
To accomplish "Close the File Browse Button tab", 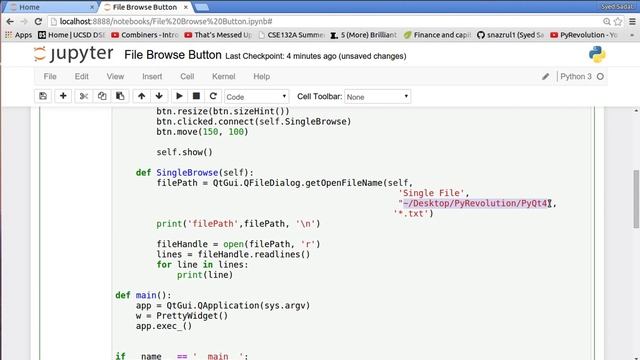I will 186,7.
